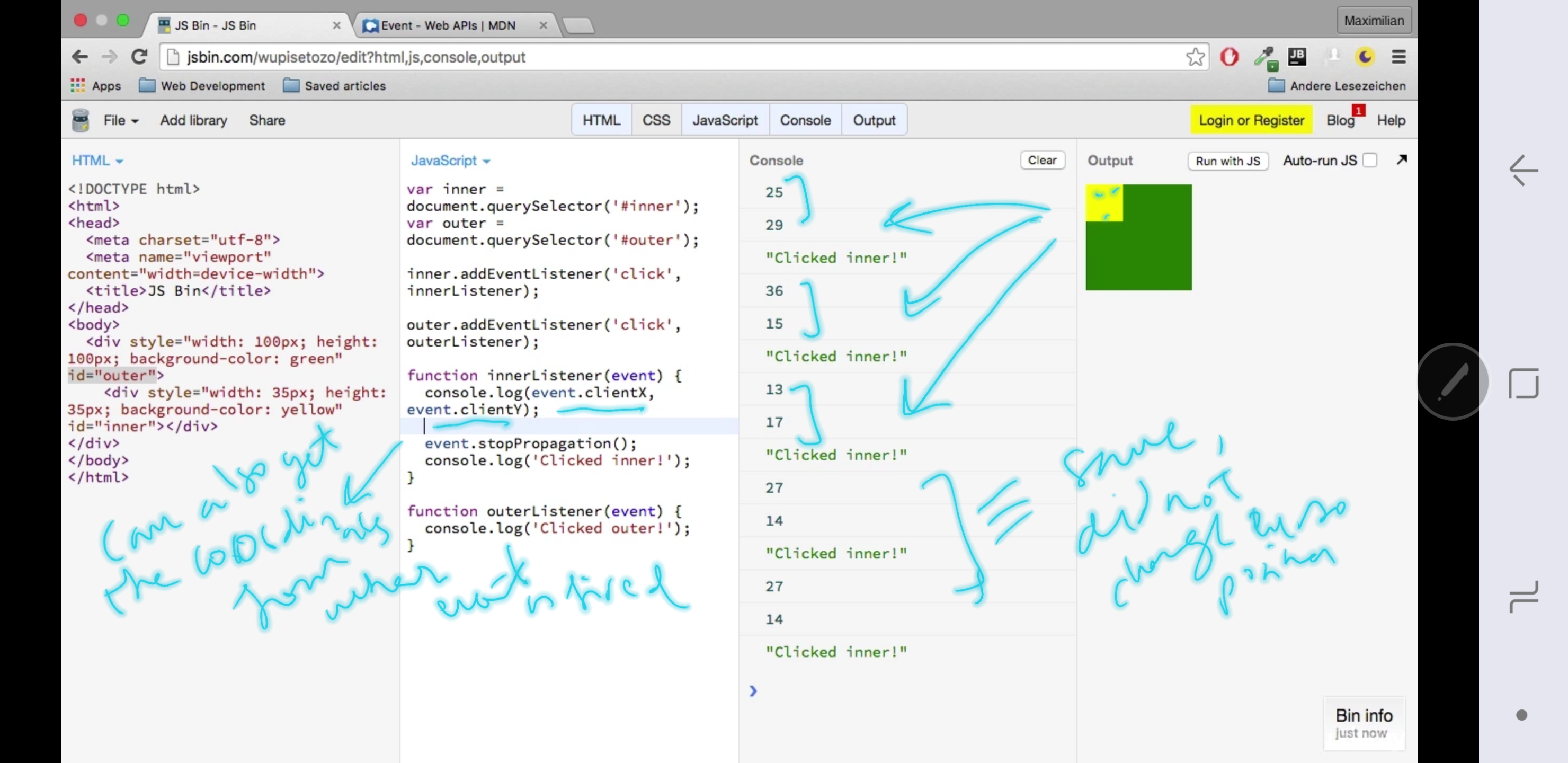Open the Chrome hamburger menu

coord(1398,57)
